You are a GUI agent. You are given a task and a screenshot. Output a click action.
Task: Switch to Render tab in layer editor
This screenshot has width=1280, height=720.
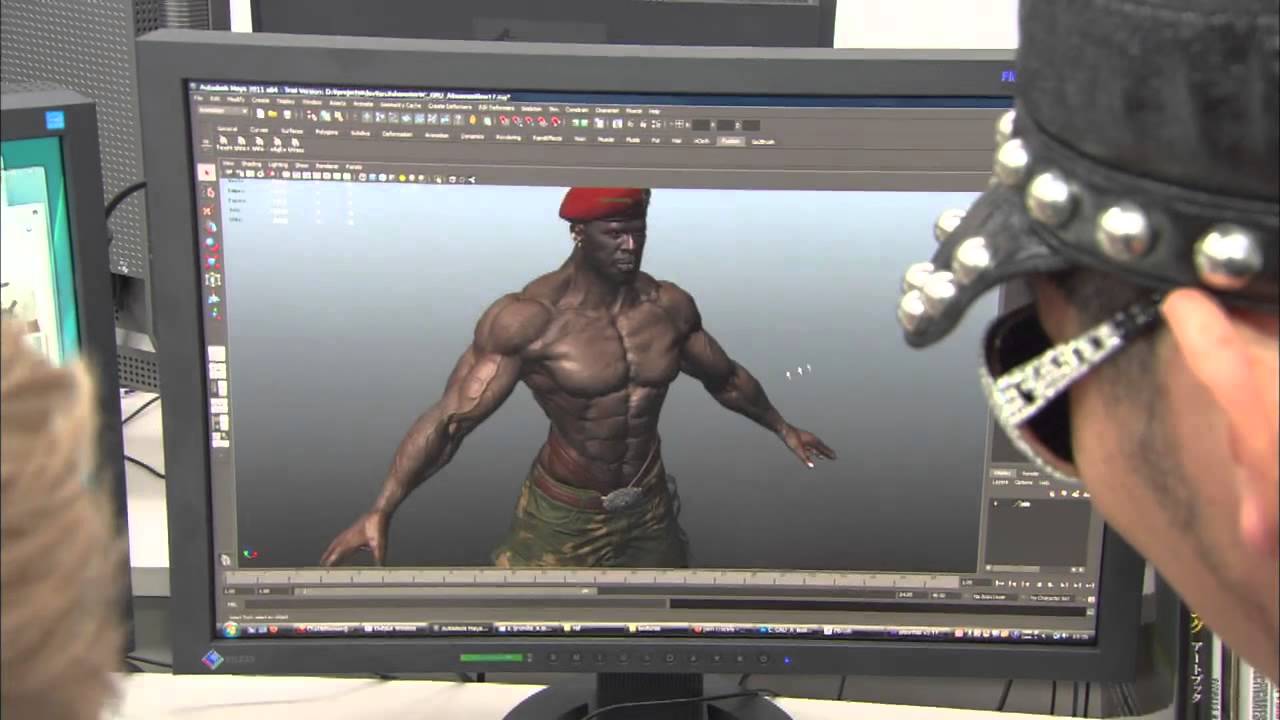click(x=1030, y=473)
